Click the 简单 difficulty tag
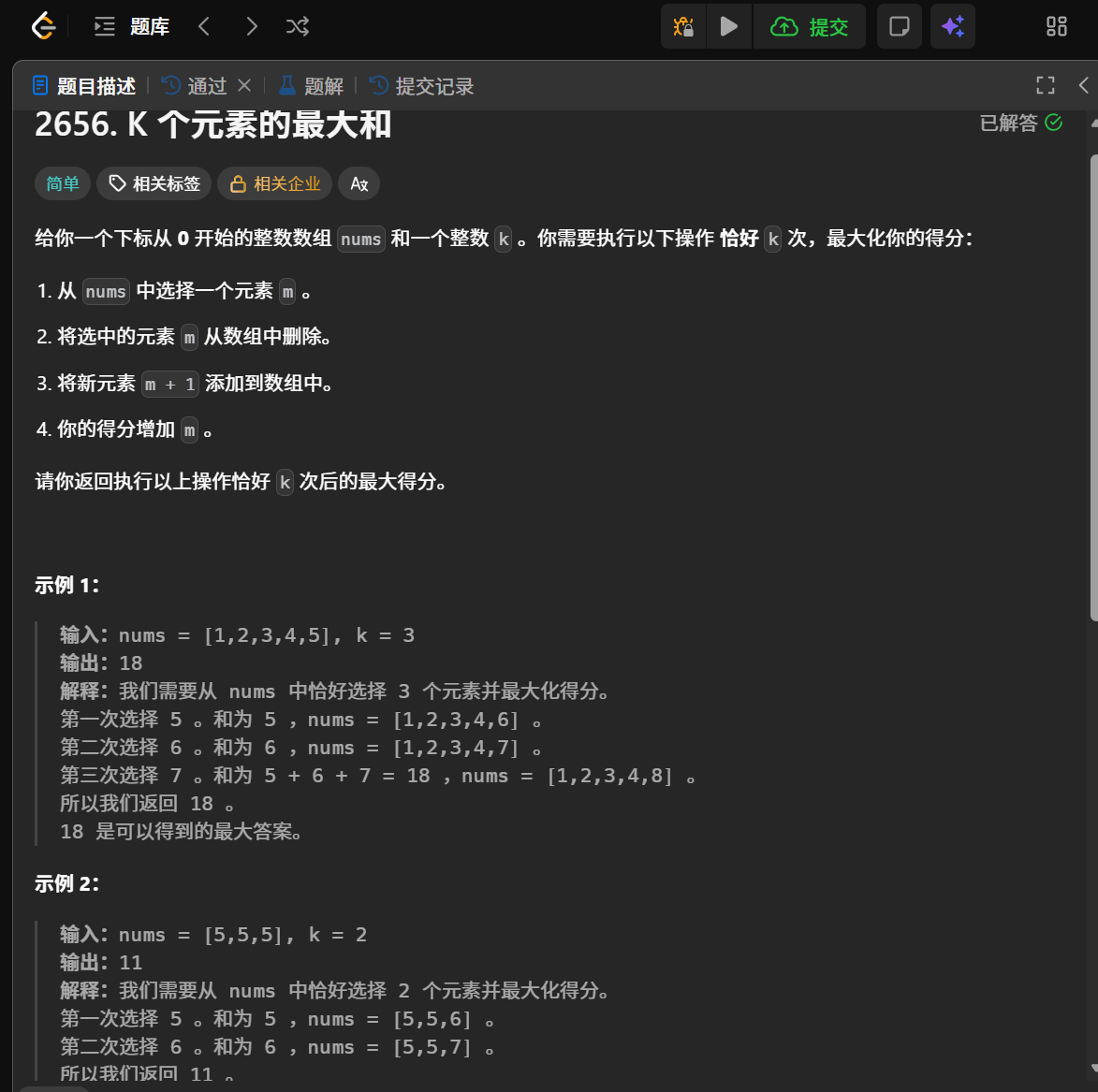1098x1092 pixels. coord(63,183)
